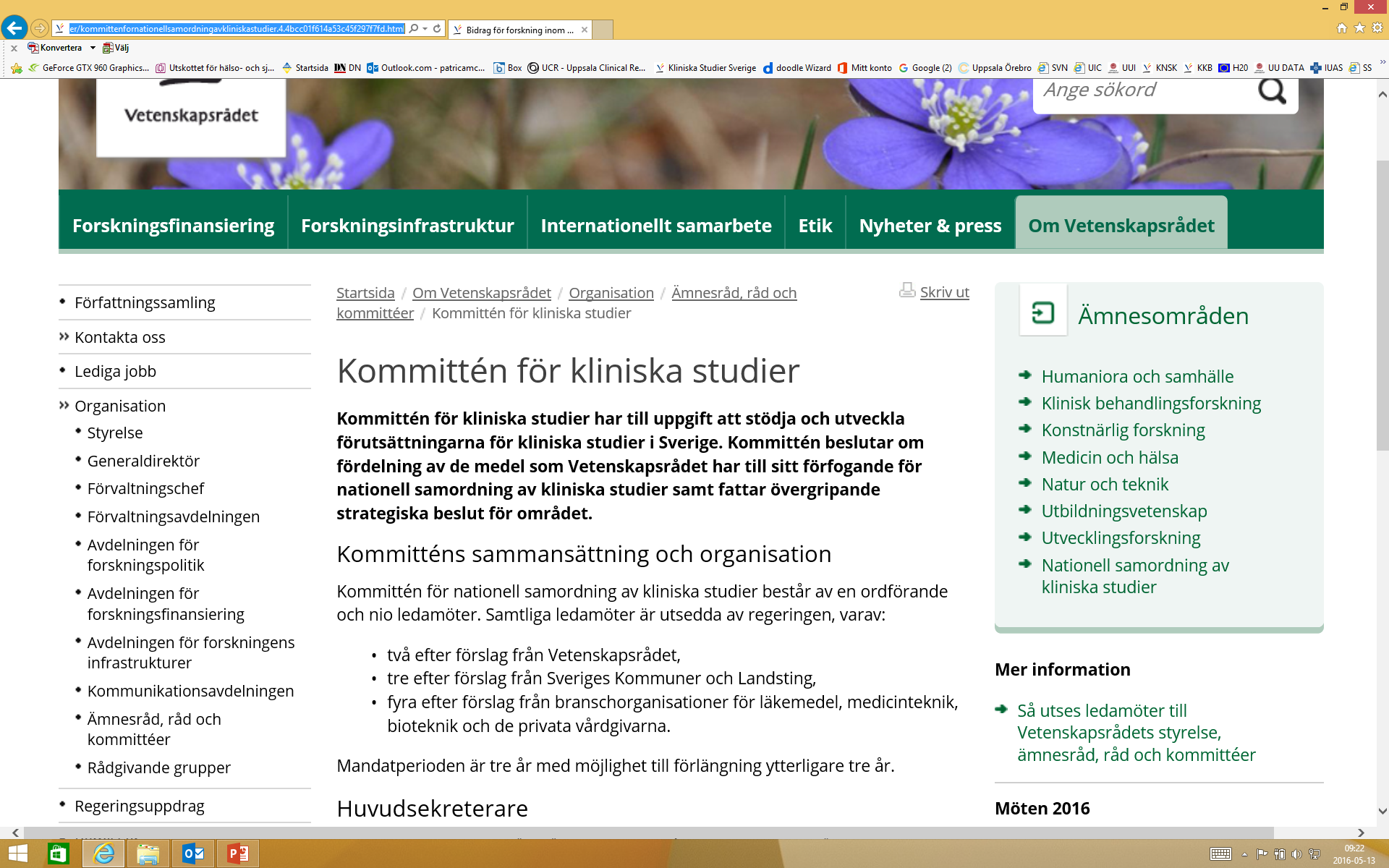Open the Klinisk behandlingsforskning link

1151,403
